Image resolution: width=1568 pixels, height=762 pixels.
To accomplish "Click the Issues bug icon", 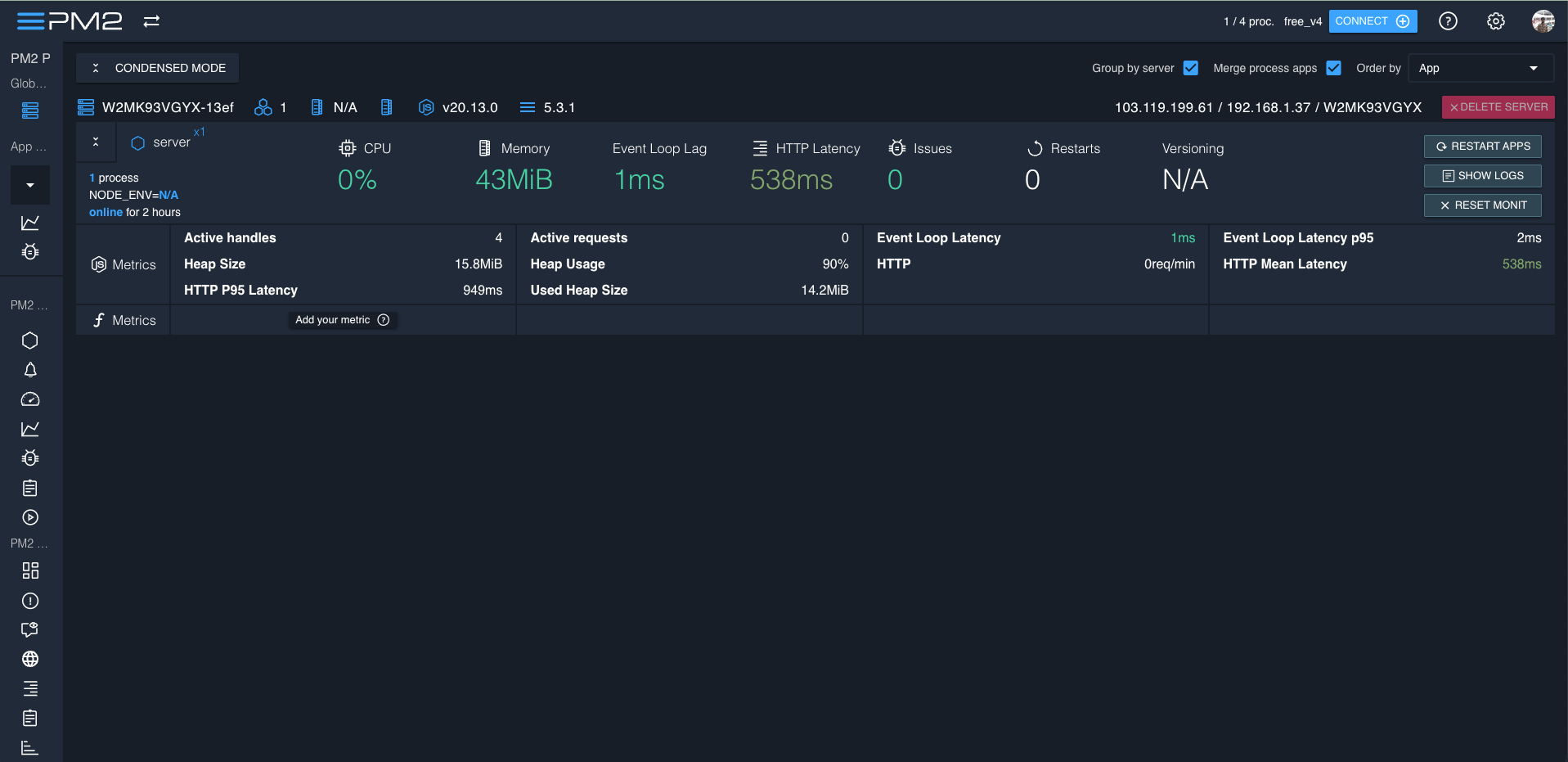I will (897, 148).
